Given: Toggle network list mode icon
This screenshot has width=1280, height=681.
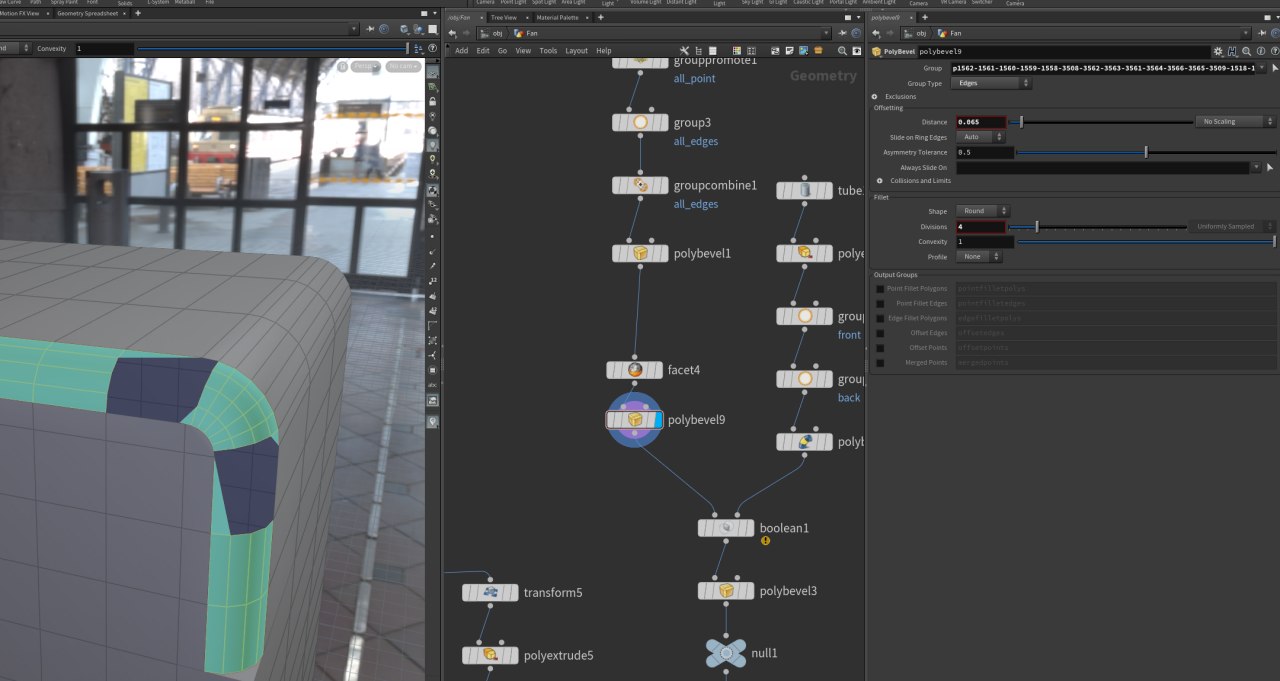Looking at the screenshot, I should coord(711,50).
